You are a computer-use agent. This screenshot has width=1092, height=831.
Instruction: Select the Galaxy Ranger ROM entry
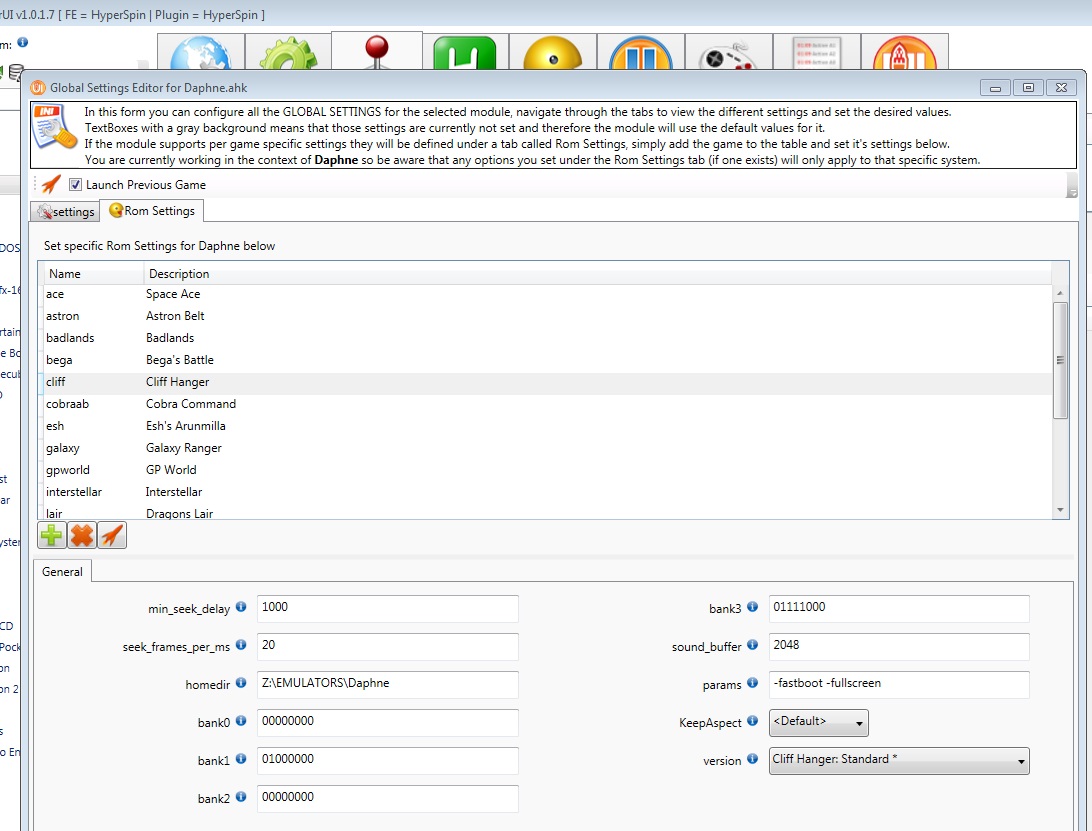point(183,448)
